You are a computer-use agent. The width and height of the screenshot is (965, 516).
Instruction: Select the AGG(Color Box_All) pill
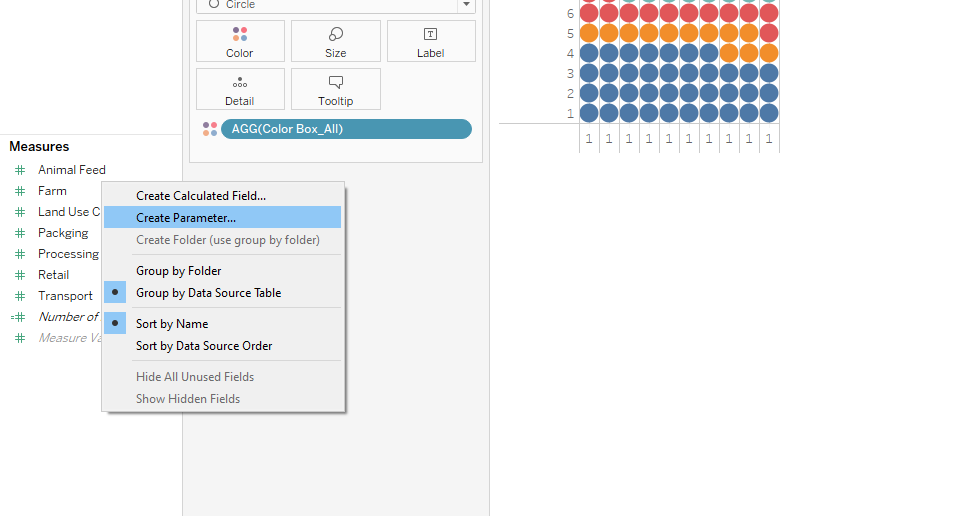346,129
